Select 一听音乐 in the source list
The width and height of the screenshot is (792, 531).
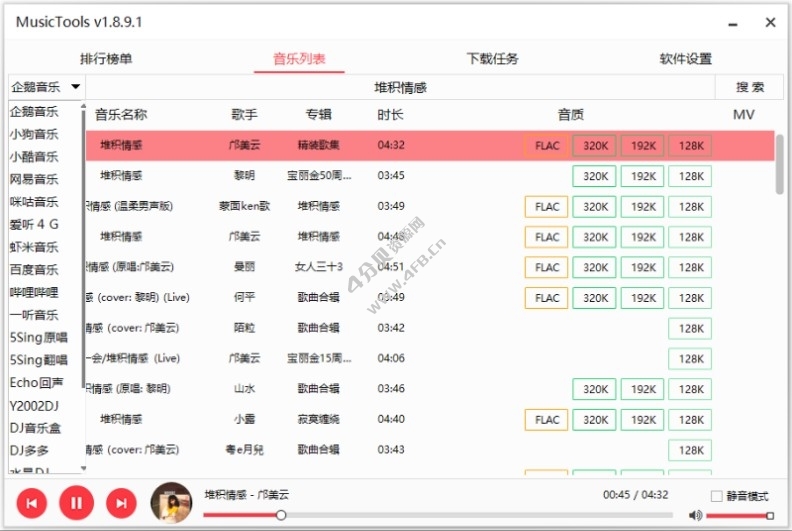34,315
